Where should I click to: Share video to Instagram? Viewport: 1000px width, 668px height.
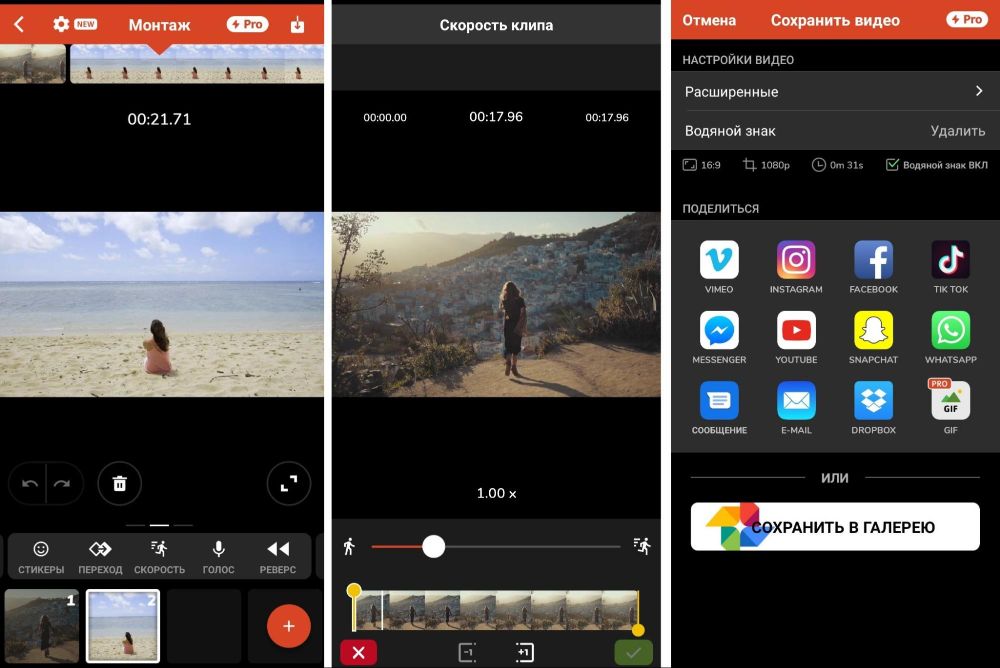coord(796,260)
